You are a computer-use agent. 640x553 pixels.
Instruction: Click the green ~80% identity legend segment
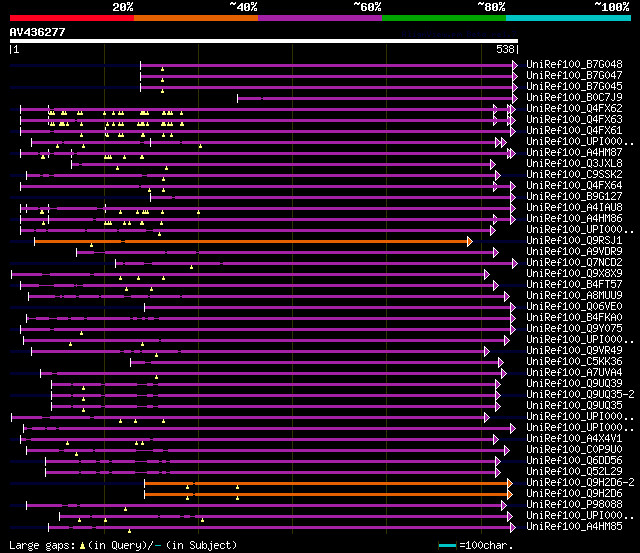[x=444, y=18]
